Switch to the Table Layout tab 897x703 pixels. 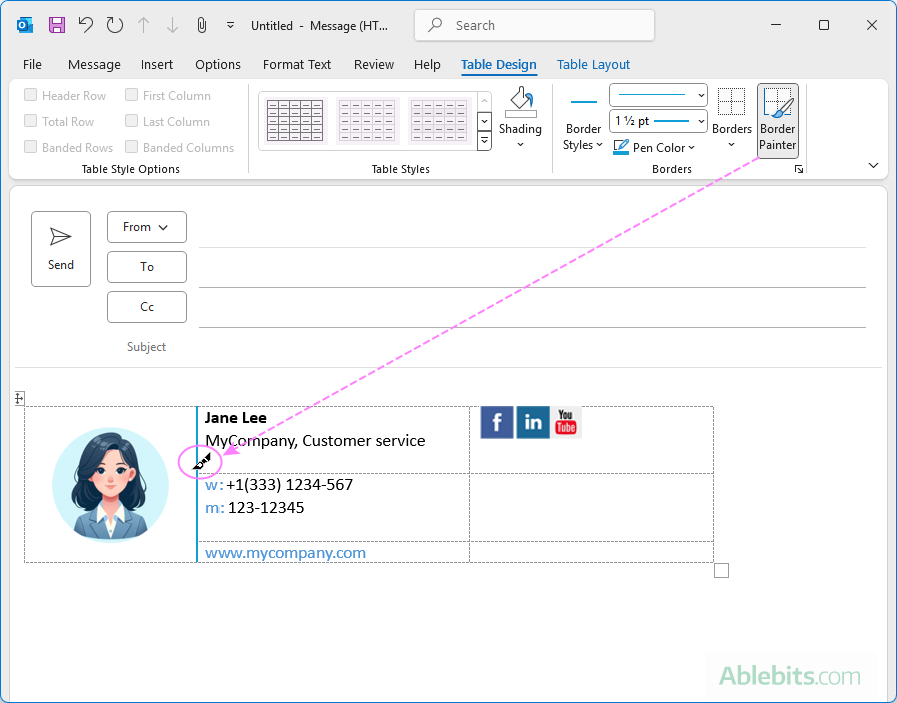pyautogui.click(x=593, y=64)
